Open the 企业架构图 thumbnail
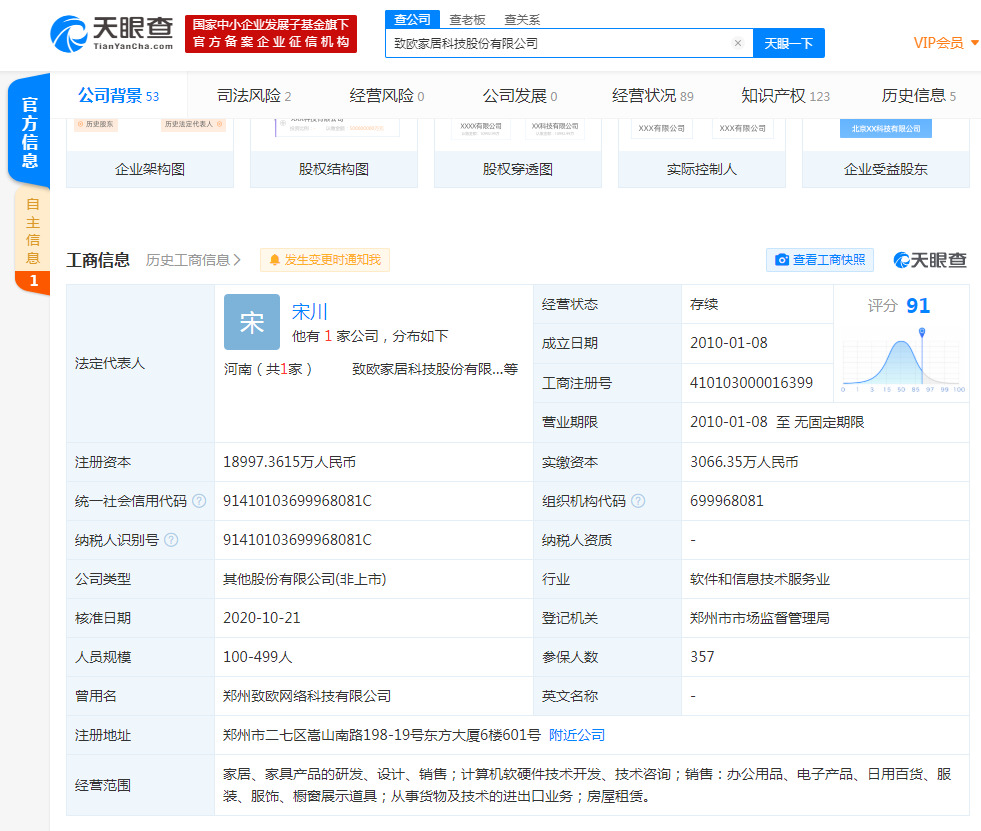The width and height of the screenshot is (981, 831). 150,153
